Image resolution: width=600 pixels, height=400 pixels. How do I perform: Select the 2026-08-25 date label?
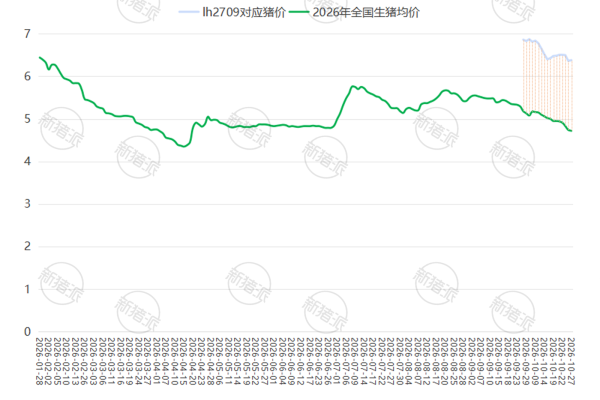[454, 361]
